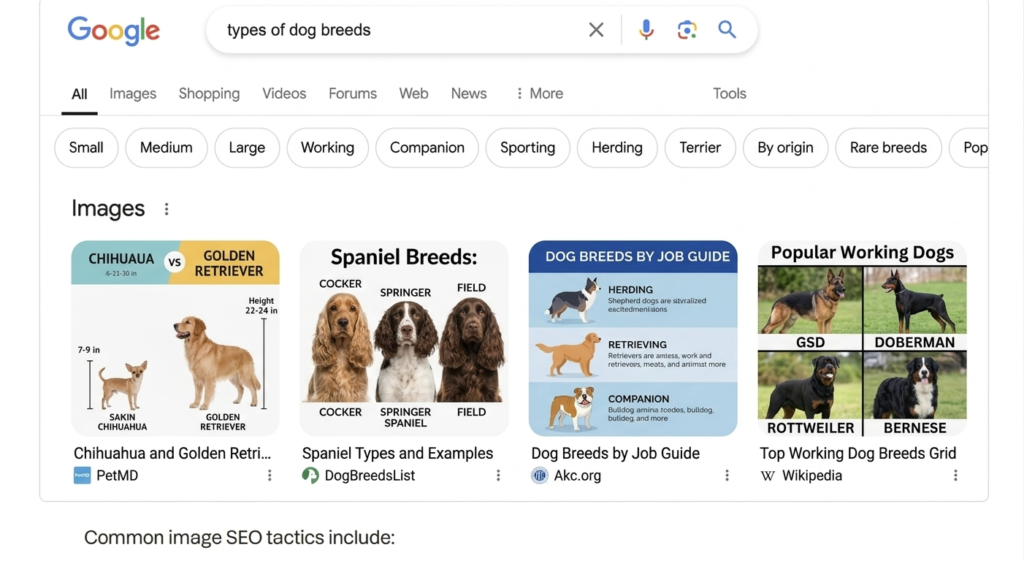The height and width of the screenshot is (561, 1024).
Task: Click the DogBreedsList source favicon
Action: (x=310, y=475)
